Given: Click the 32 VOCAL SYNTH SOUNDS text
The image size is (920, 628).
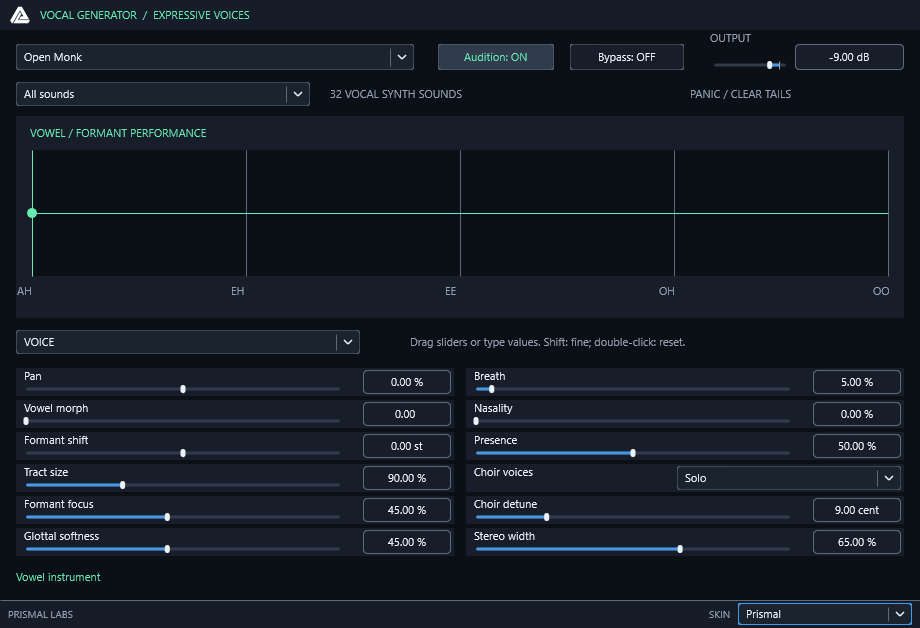Looking at the screenshot, I should (396, 94).
